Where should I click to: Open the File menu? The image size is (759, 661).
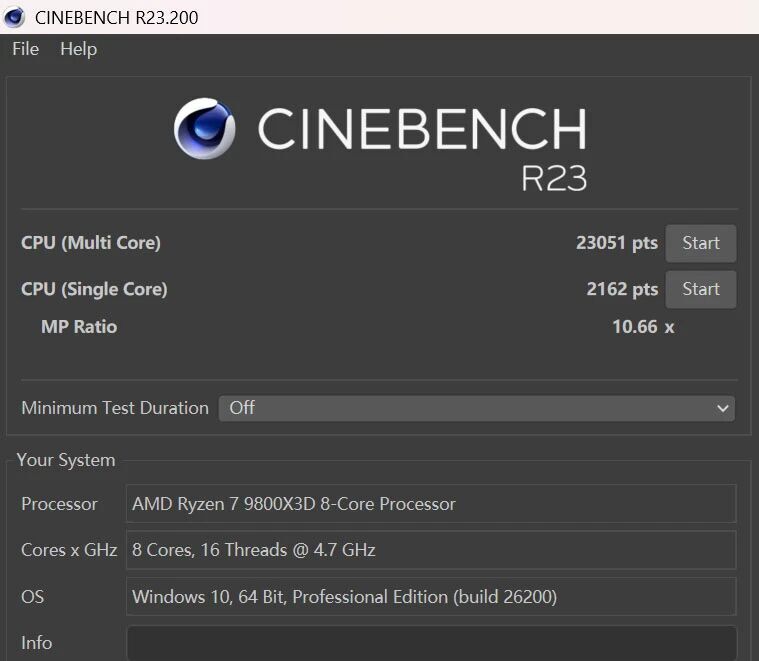tap(25, 49)
